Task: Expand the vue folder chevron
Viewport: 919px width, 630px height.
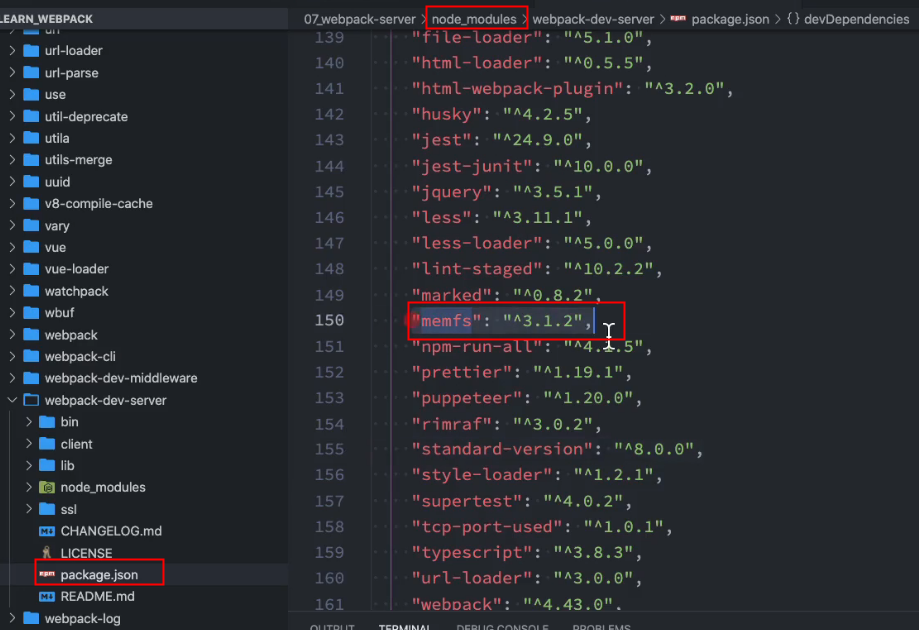Action: [x=12, y=247]
